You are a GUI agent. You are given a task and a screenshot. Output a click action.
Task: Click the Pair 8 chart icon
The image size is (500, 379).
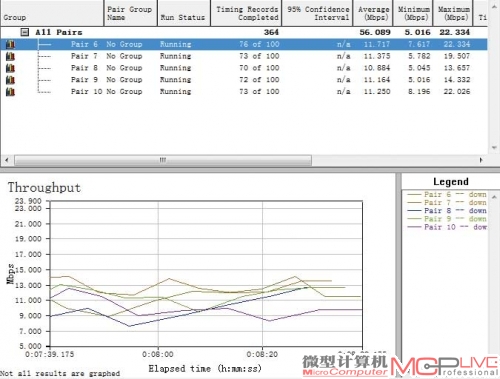(x=10, y=68)
